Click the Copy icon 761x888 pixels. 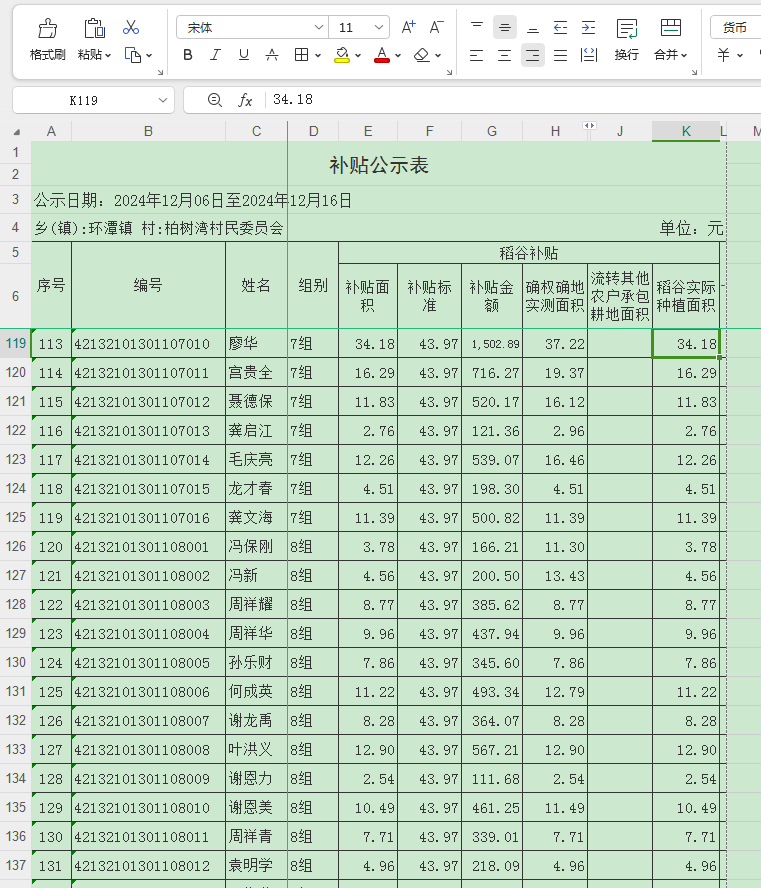tap(132, 55)
